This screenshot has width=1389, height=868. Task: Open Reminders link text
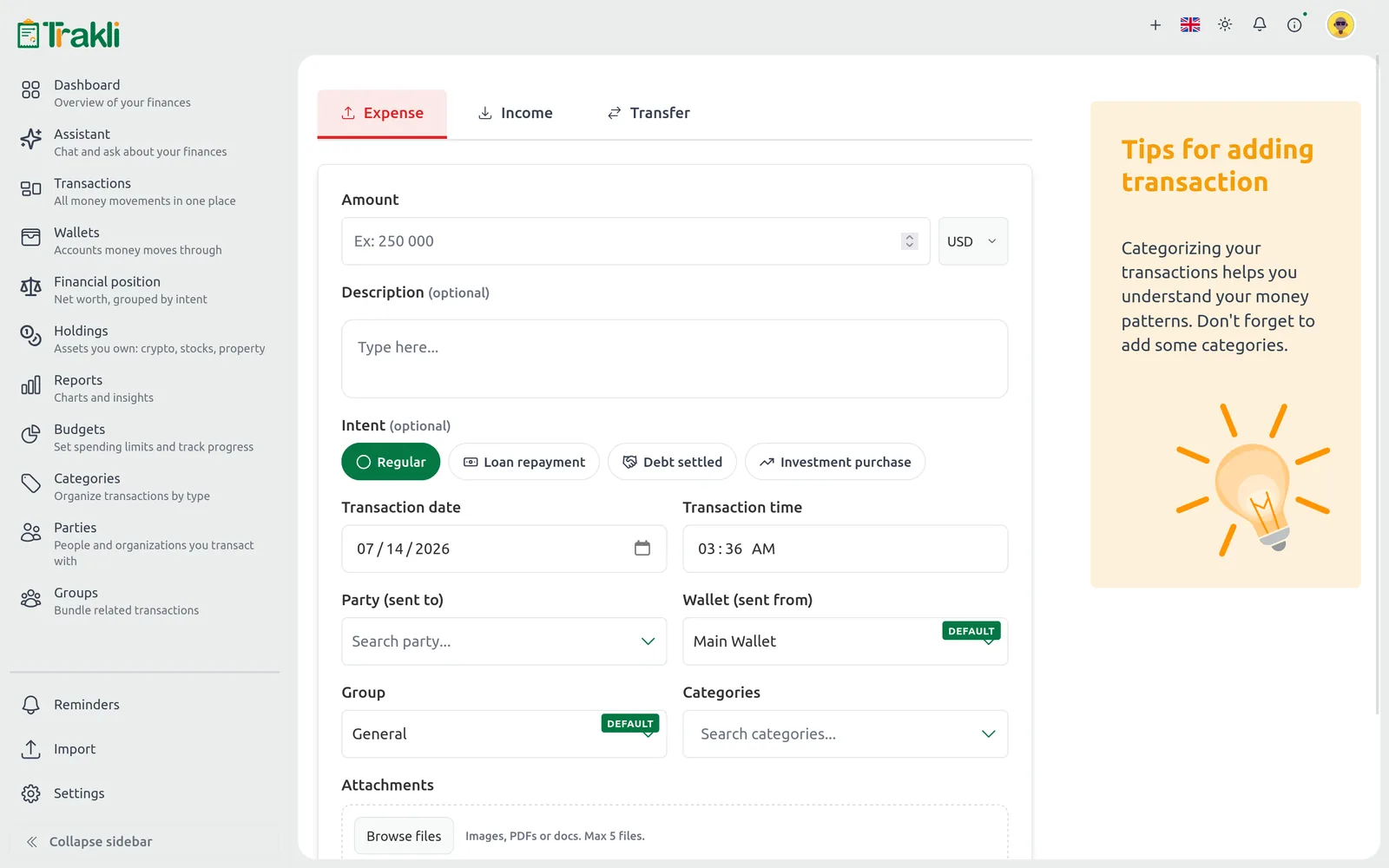point(87,705)
